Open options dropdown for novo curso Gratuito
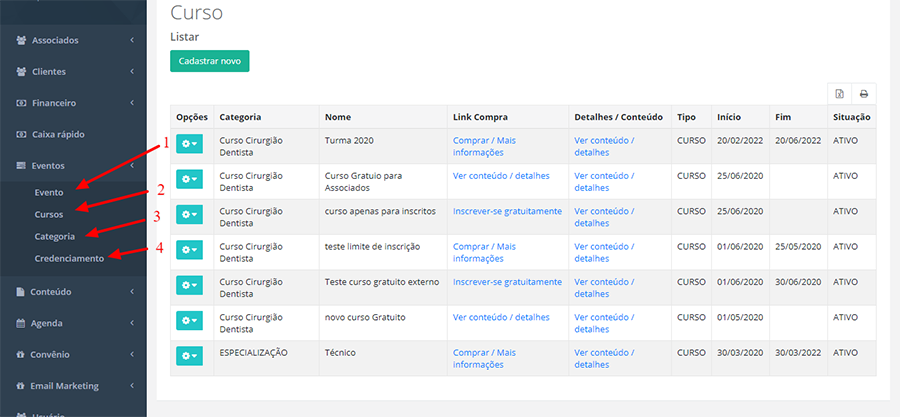 pyautogui.click(x=189, y=321)
